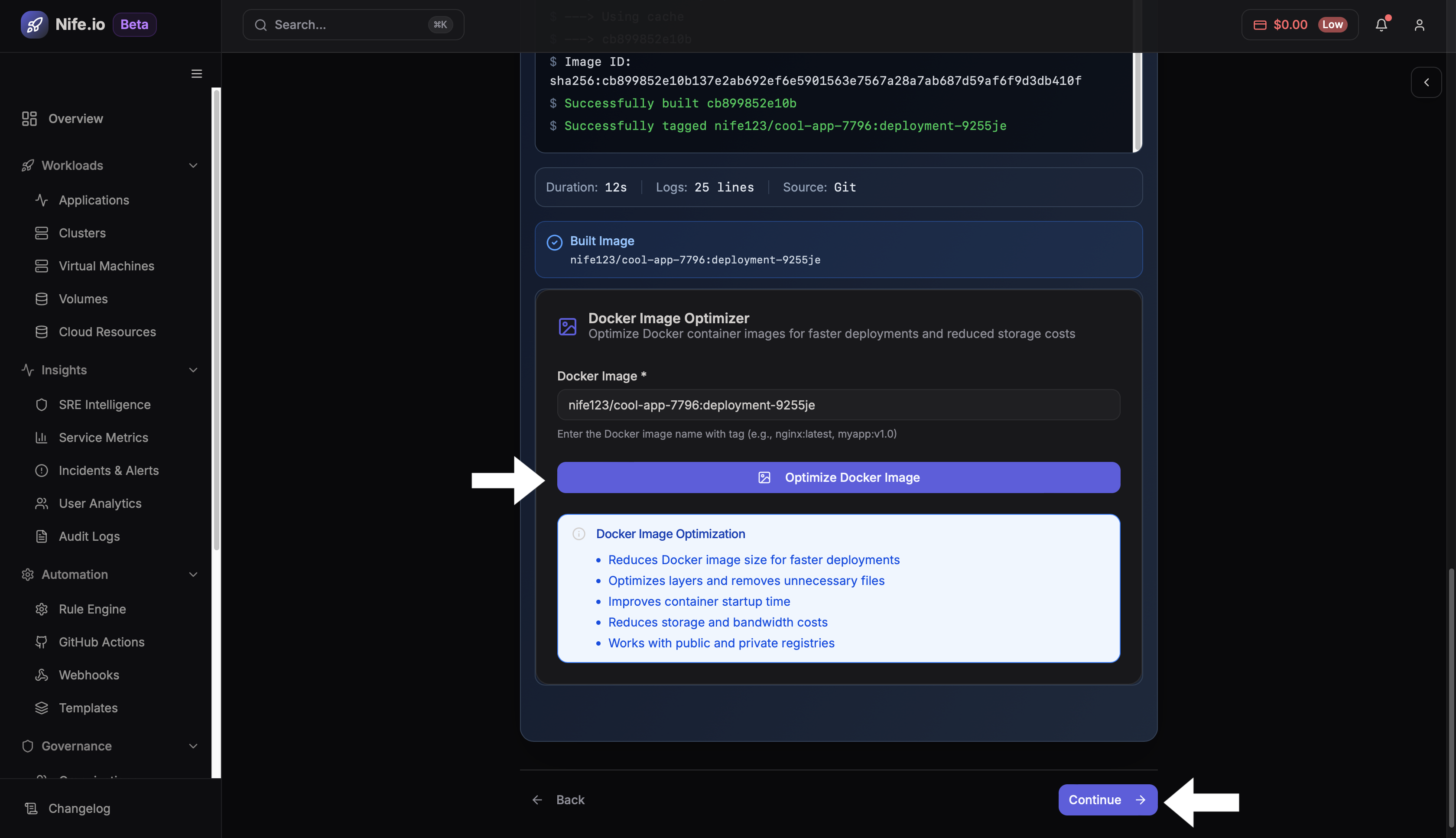Open the GitHub Actions automation page
This screenshot has width=1456, height=838.
pyautogui.click(x=101, y=642)
